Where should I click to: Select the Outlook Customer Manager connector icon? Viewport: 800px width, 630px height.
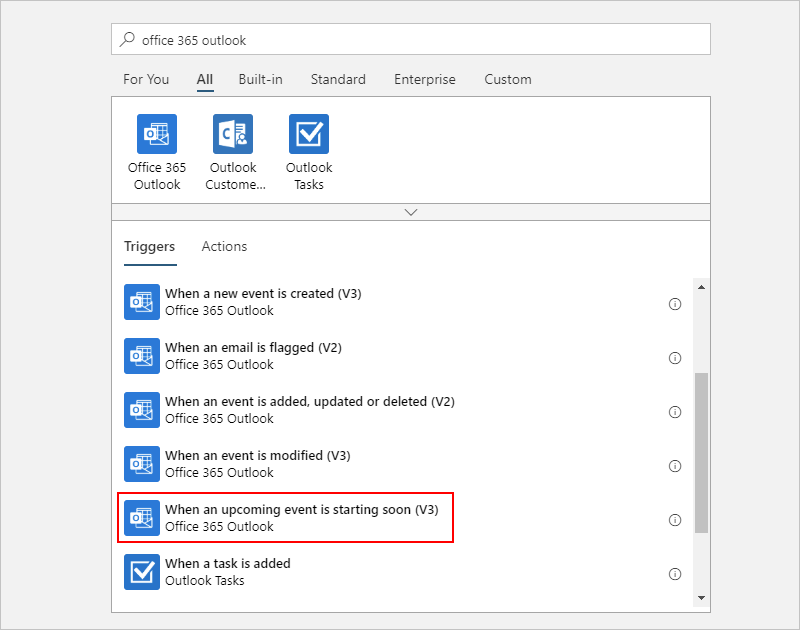pos(233,134)
